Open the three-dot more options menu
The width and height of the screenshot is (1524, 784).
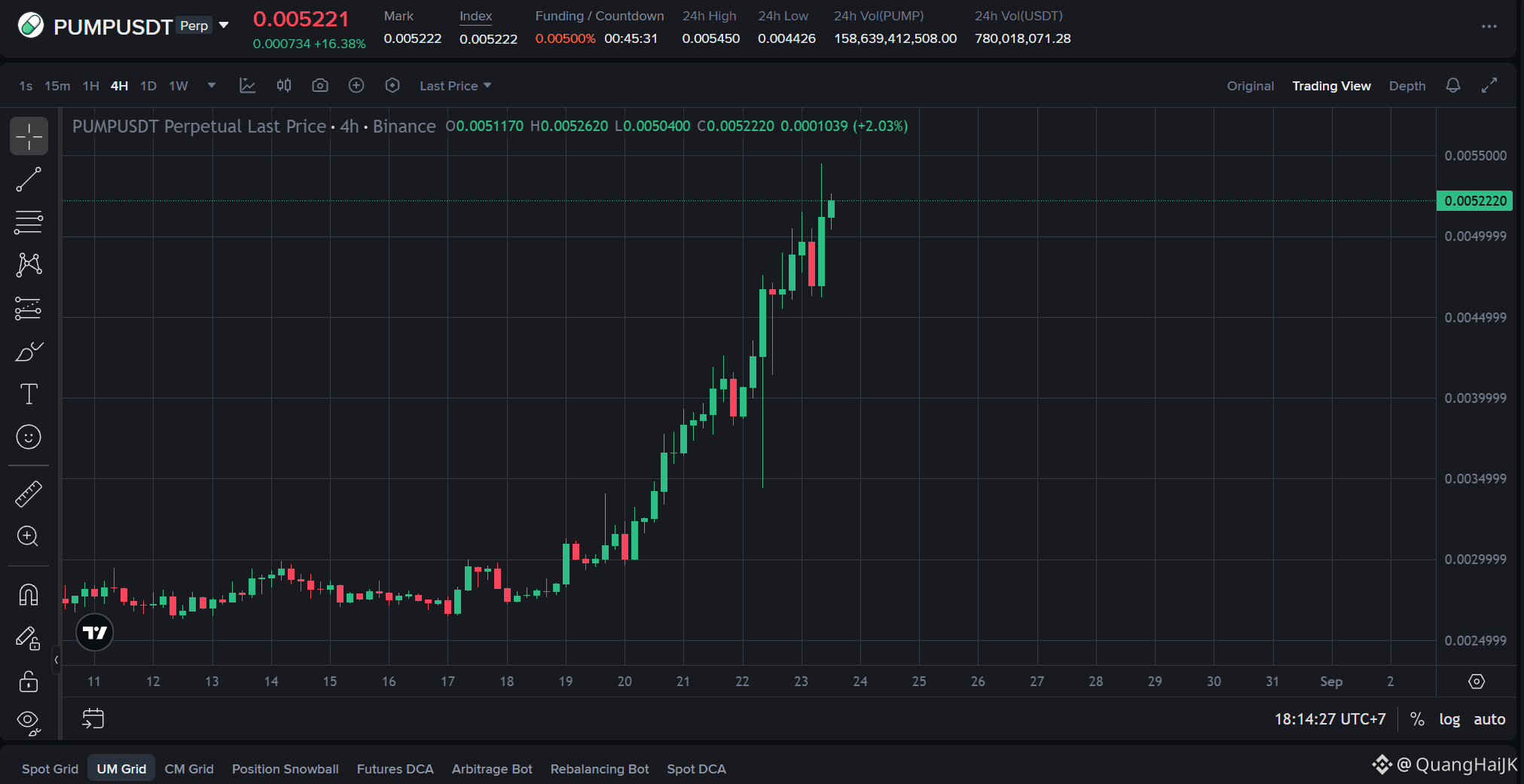click(1489, 26)
